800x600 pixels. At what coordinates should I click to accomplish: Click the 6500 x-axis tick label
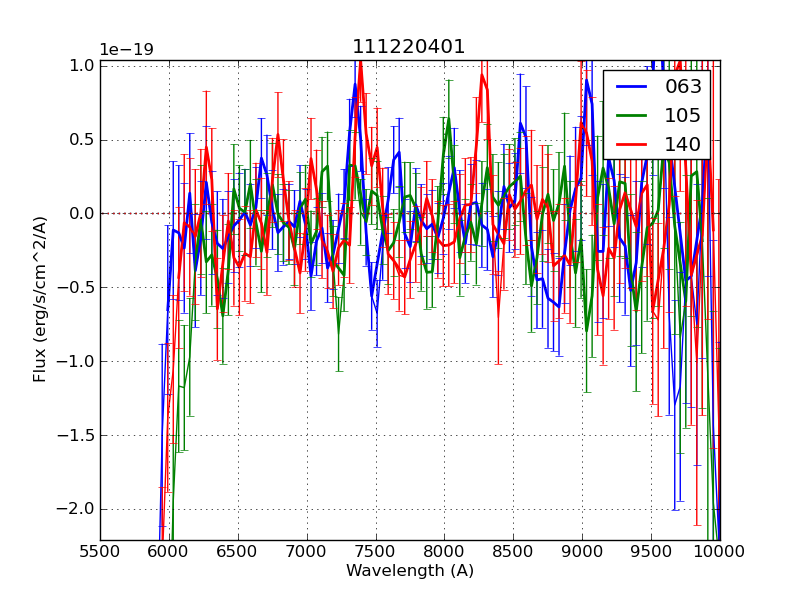(x=237, y=551)
